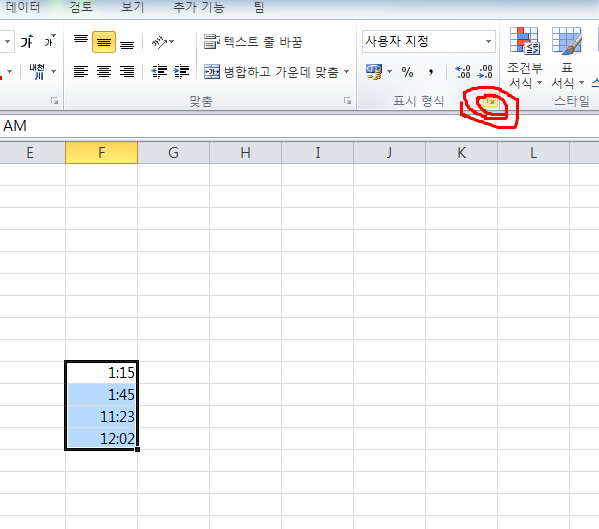599x529 pixels.
Task: Open the accounting format dropdown arrow
Action: pos(389,71)
